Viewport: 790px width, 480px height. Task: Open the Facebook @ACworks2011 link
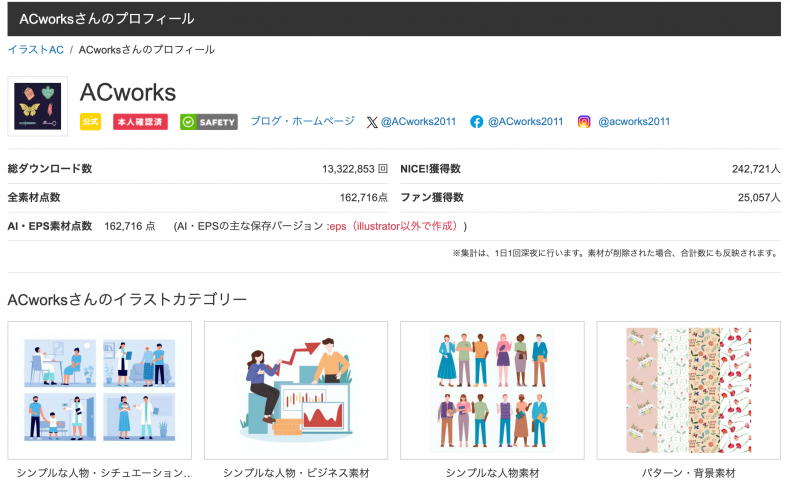525,121
